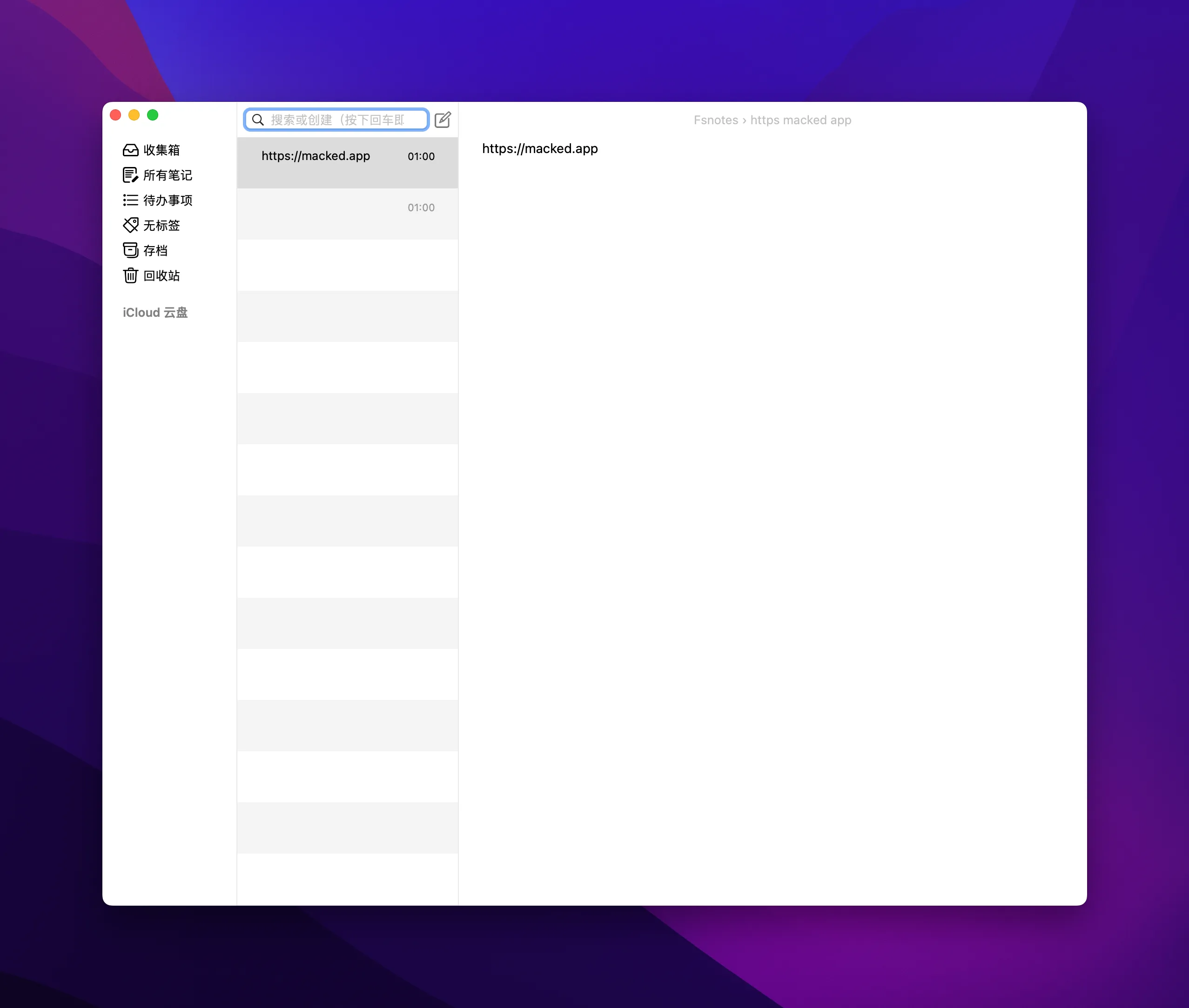1189x1008 pixels.
Task: Click the green fullscreen window button
Action: click(x=153, y=115)
